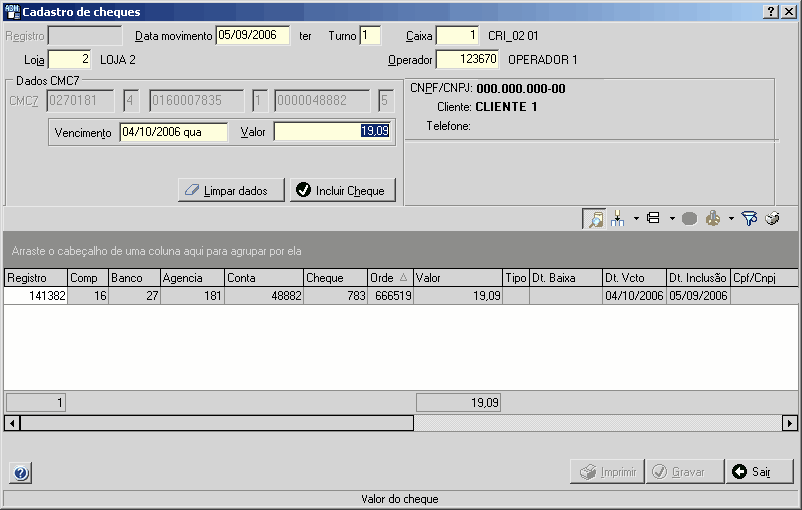Image resolution: width=802 pixels, height=510 pixels.
Task: Click the Limpar dados button
Action: tap(231, 190)
